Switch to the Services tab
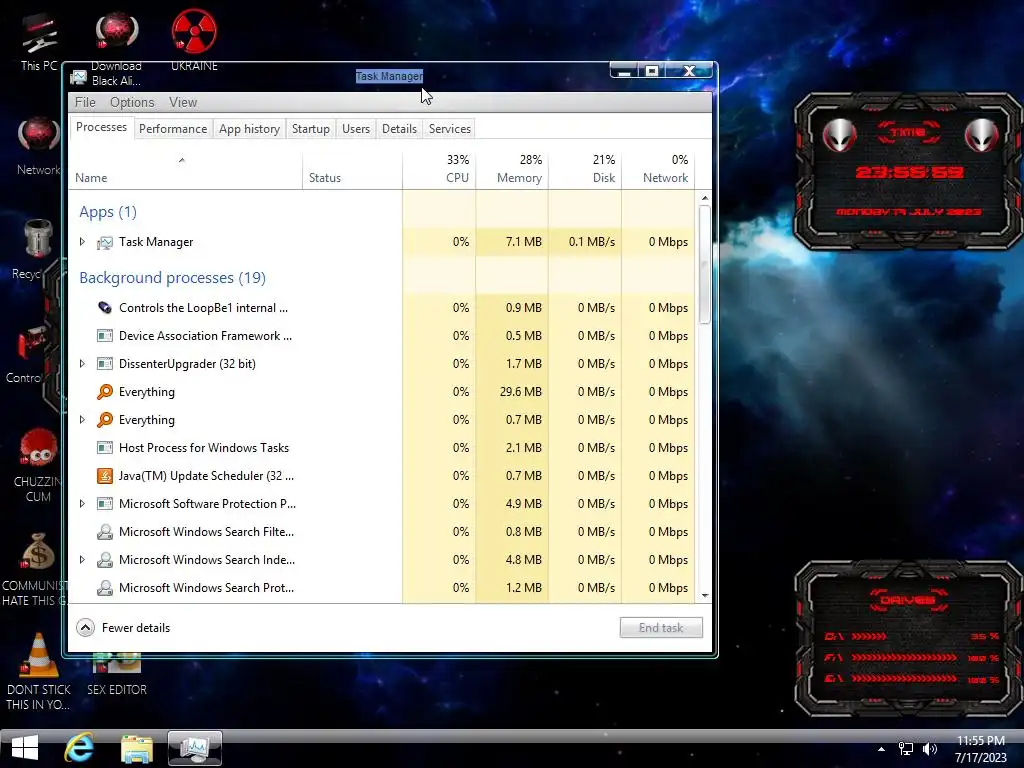The width and height of the screenshot is (1024, 768). pos(450,129)
